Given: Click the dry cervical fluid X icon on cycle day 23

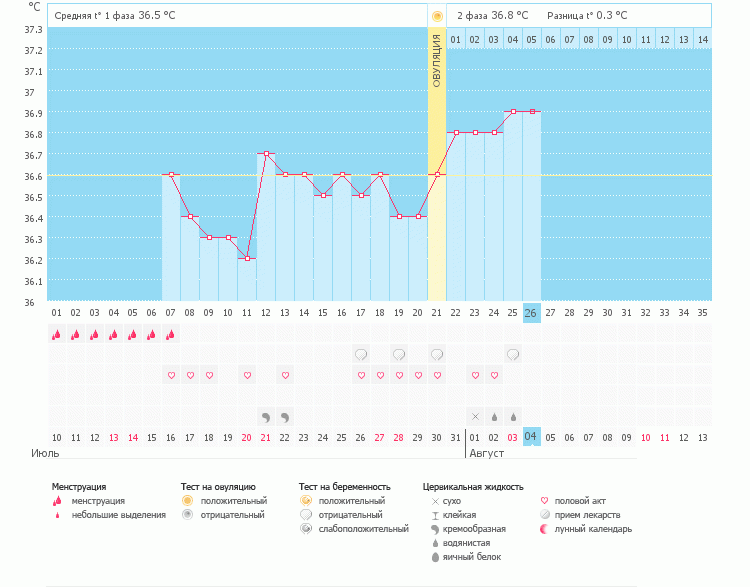Looking at the screenshot, I should 475,416.
